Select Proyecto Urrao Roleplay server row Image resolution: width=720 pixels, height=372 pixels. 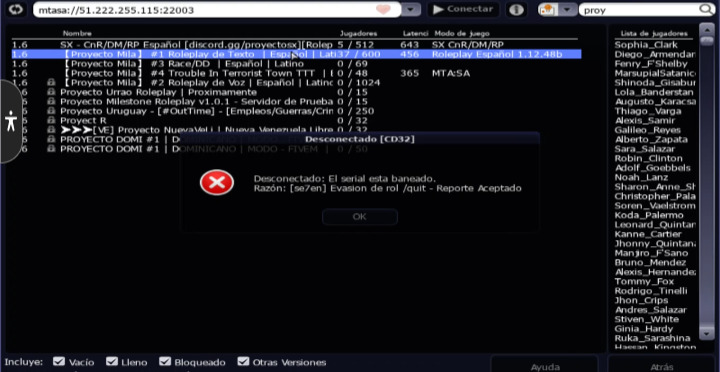296,92
